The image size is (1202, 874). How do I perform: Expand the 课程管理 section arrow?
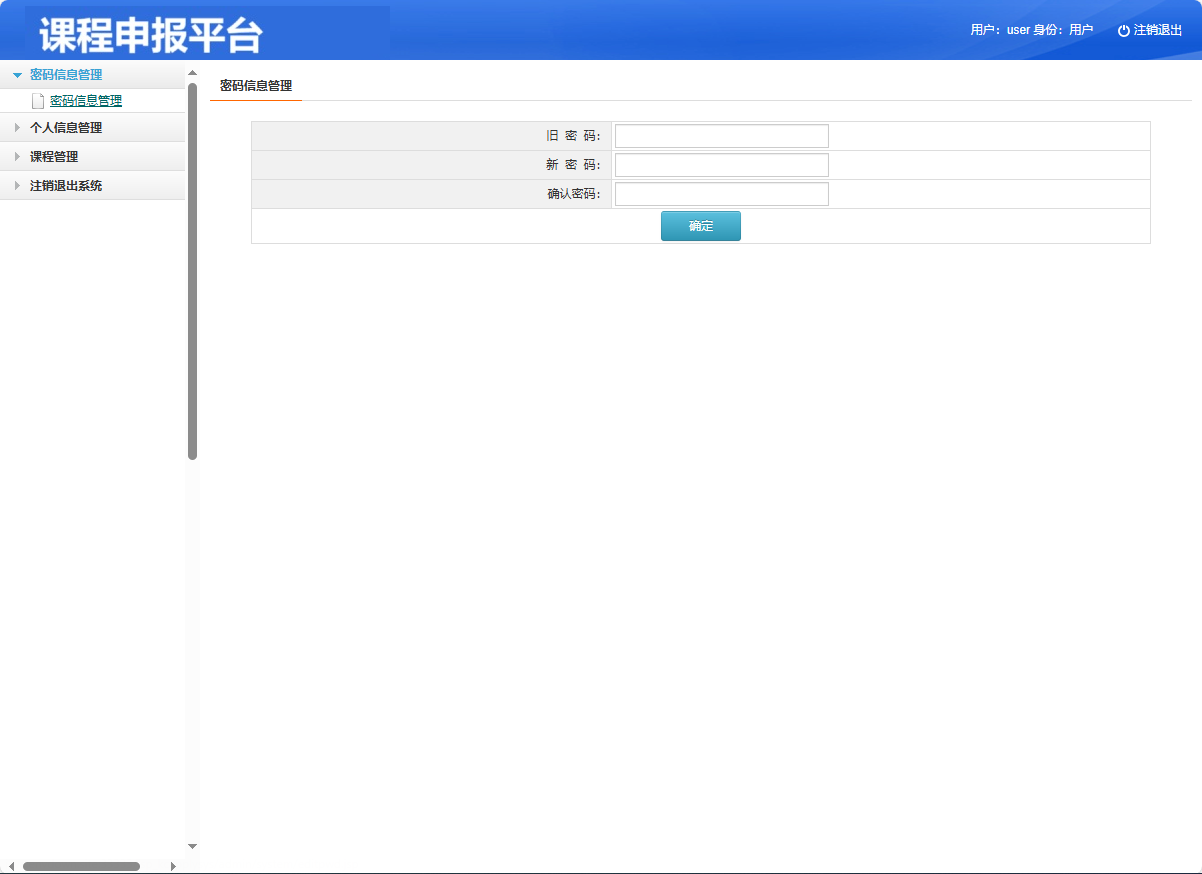pyautogui.click(x=17, y=156)
